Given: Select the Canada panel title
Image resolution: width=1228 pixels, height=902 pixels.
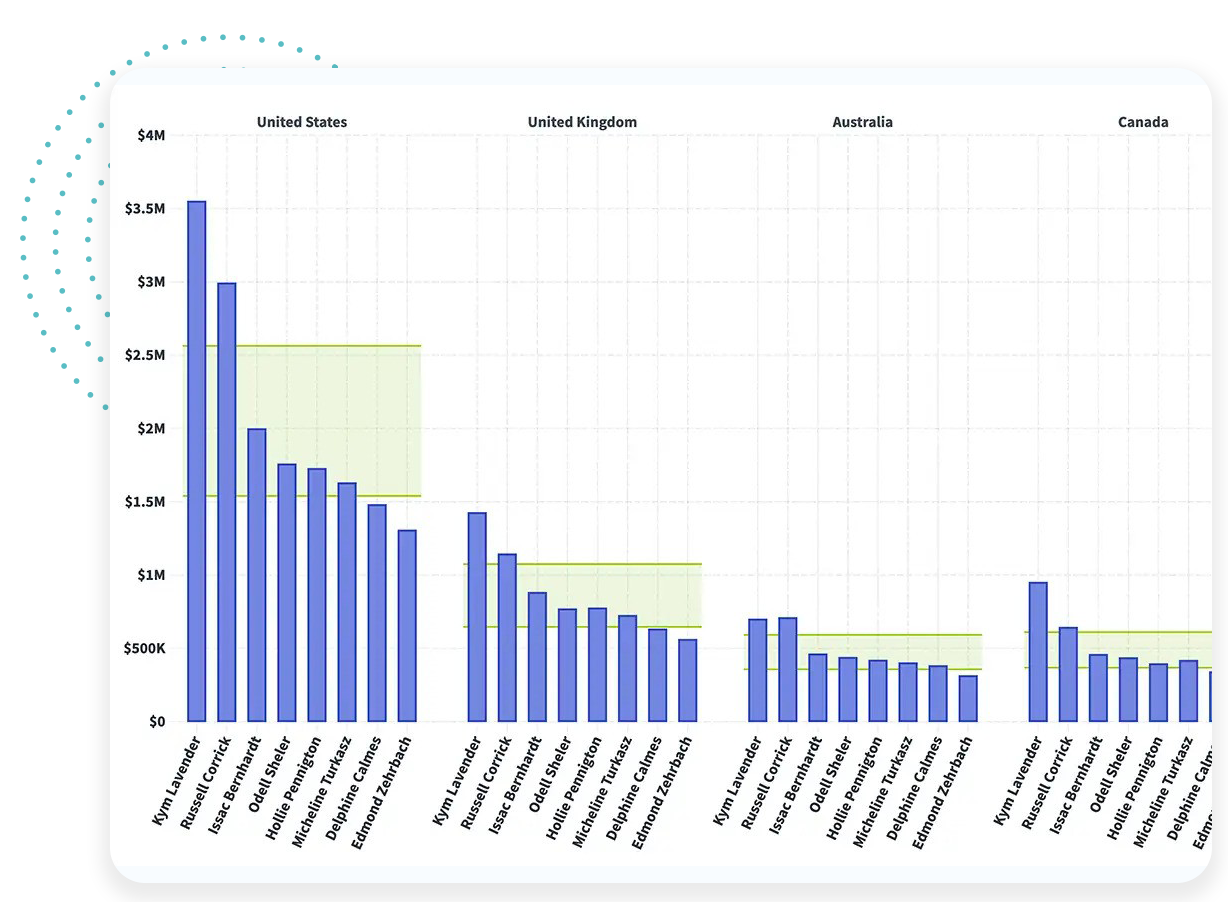Looking at the screenshot, I should click(x=1142, y=122).
